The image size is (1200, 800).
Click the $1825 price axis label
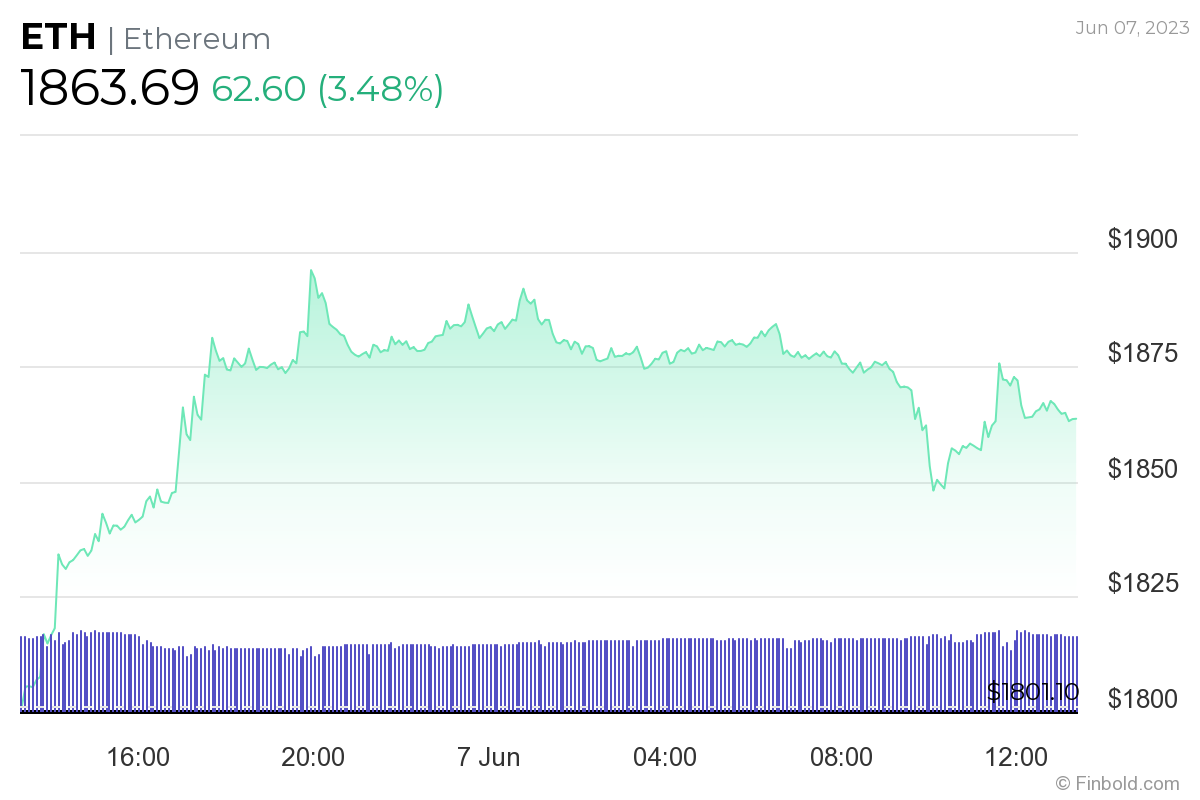tap(1143, 582)
